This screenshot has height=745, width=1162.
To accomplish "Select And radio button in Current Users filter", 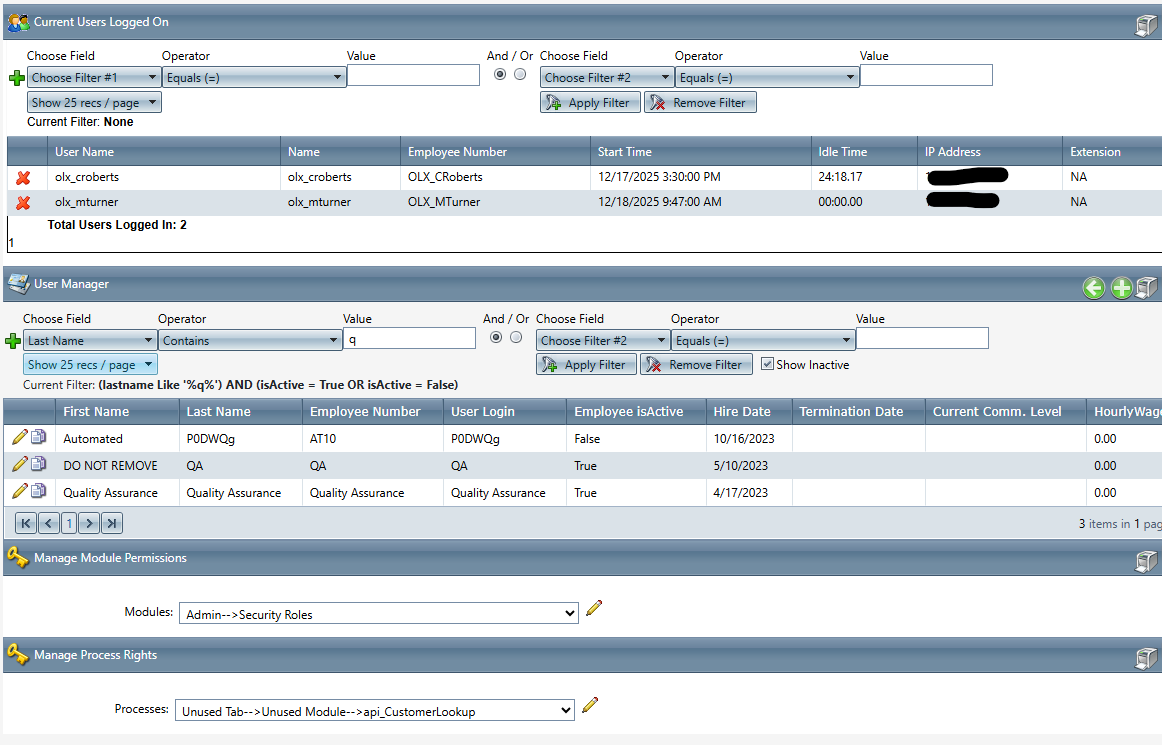I will tap(500, 74).
